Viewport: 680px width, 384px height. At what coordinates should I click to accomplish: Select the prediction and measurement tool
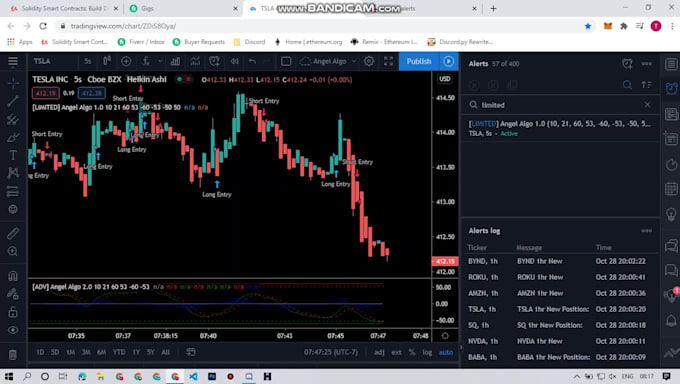click(13, 191)
